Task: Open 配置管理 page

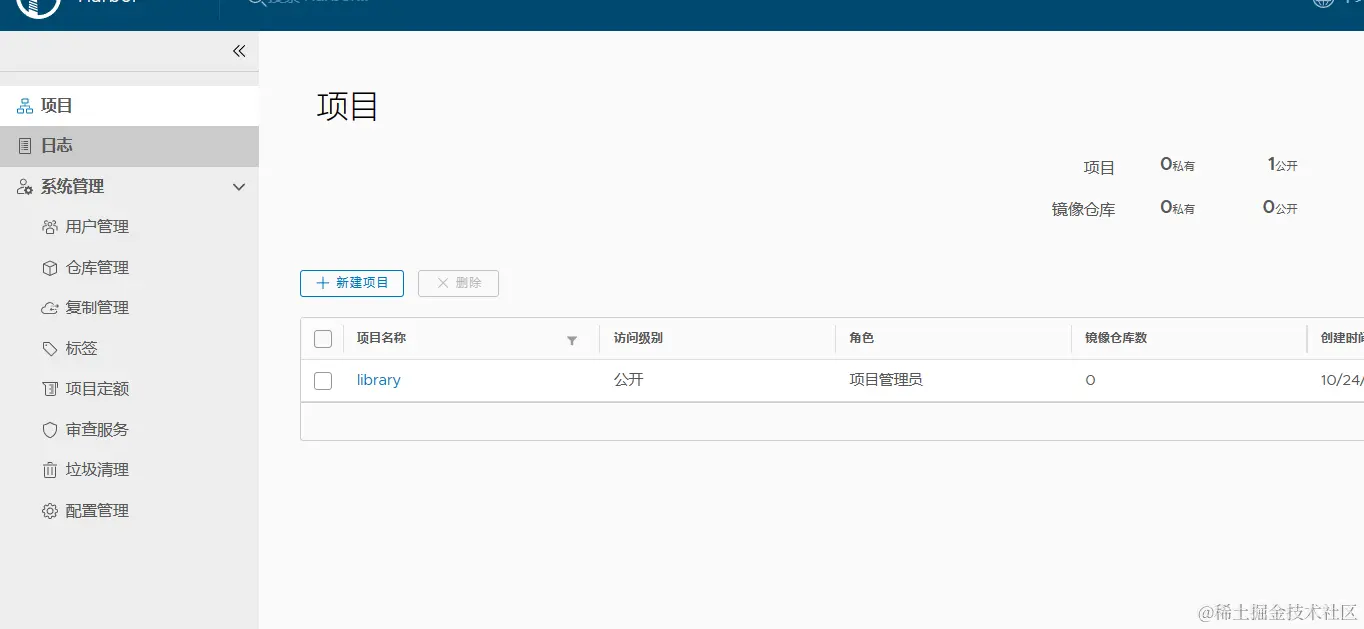Action: pyautogui.click(x=97, y=511)
